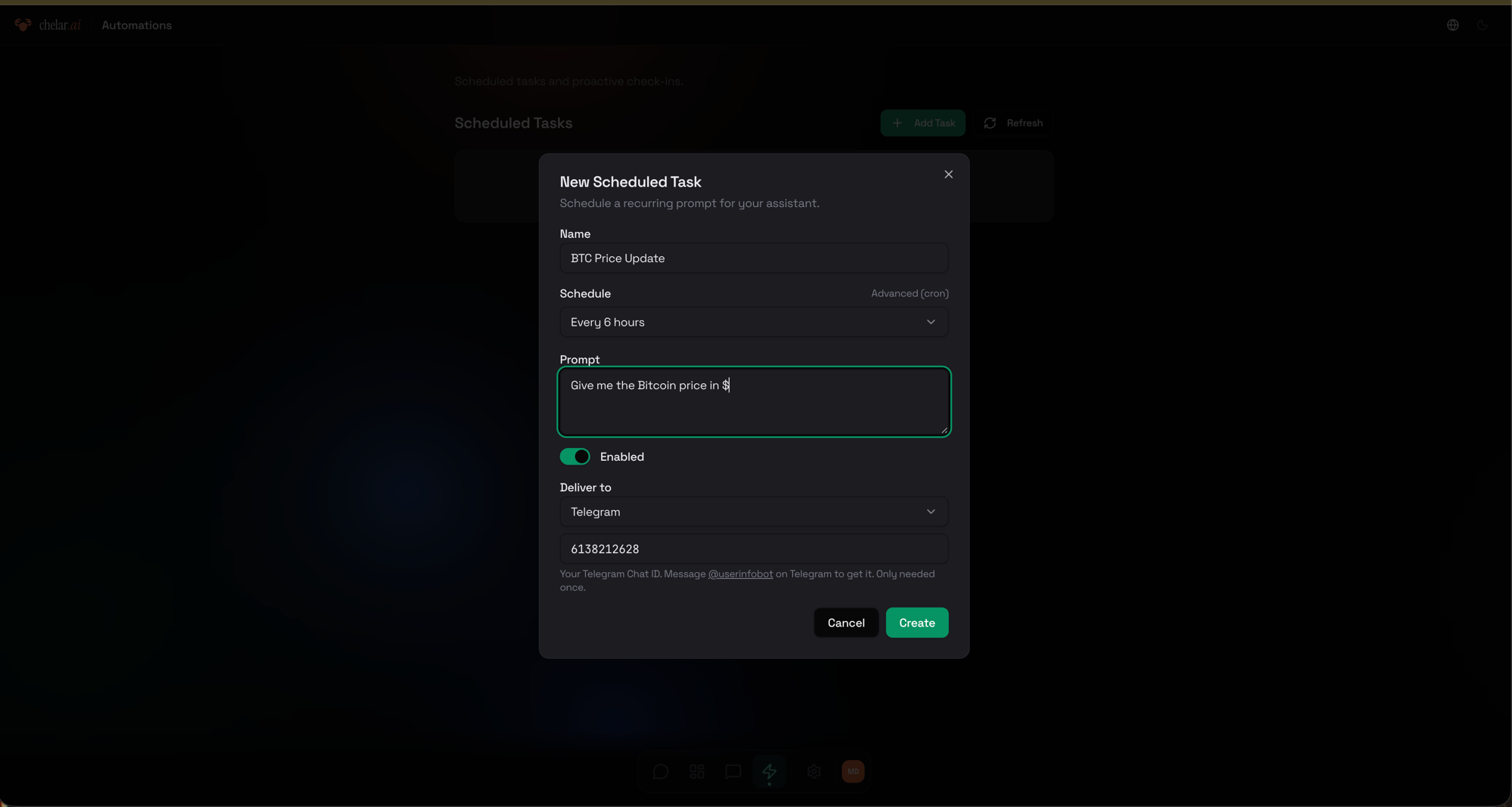This screenshot has width=1512, height=807.
Task: Click Add Task behind the dialog
Action: 922,123
